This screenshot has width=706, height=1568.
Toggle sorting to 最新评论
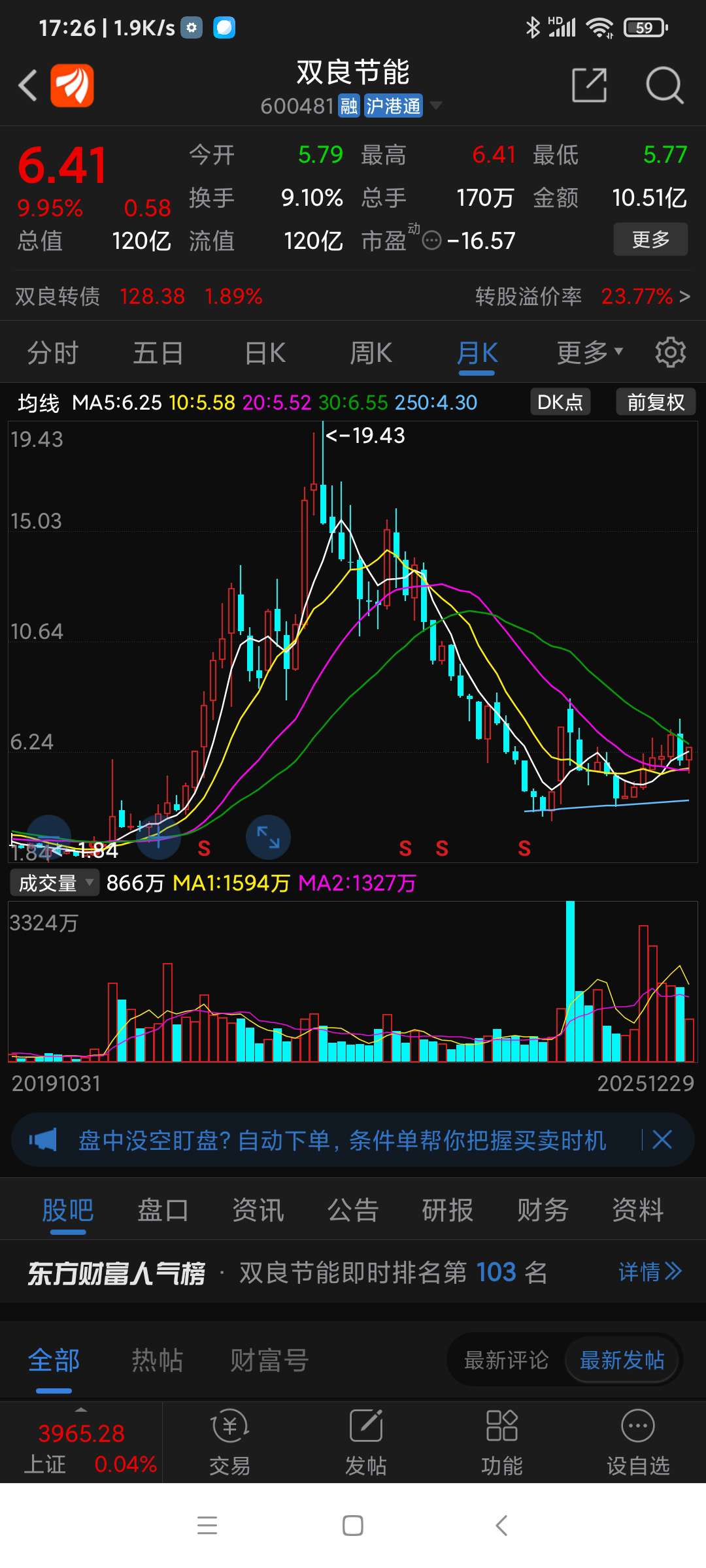tap(506, 1360)
